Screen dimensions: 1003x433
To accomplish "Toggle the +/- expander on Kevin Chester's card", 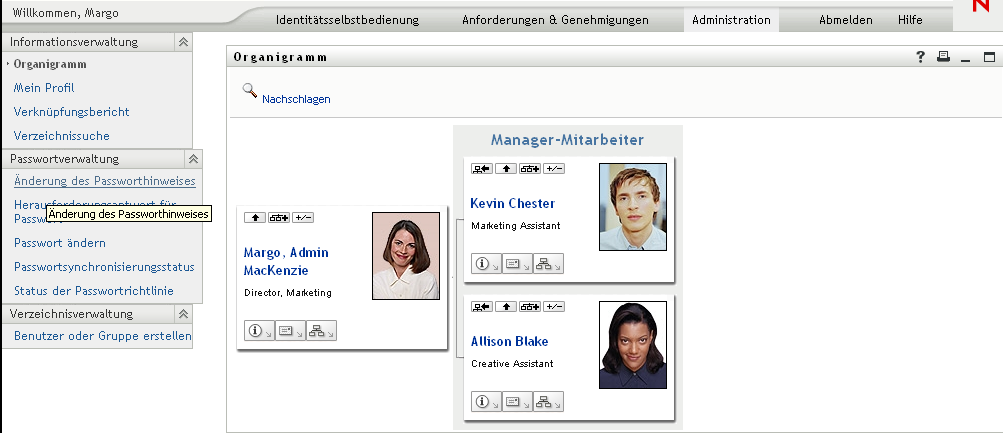I will point(554,169).
